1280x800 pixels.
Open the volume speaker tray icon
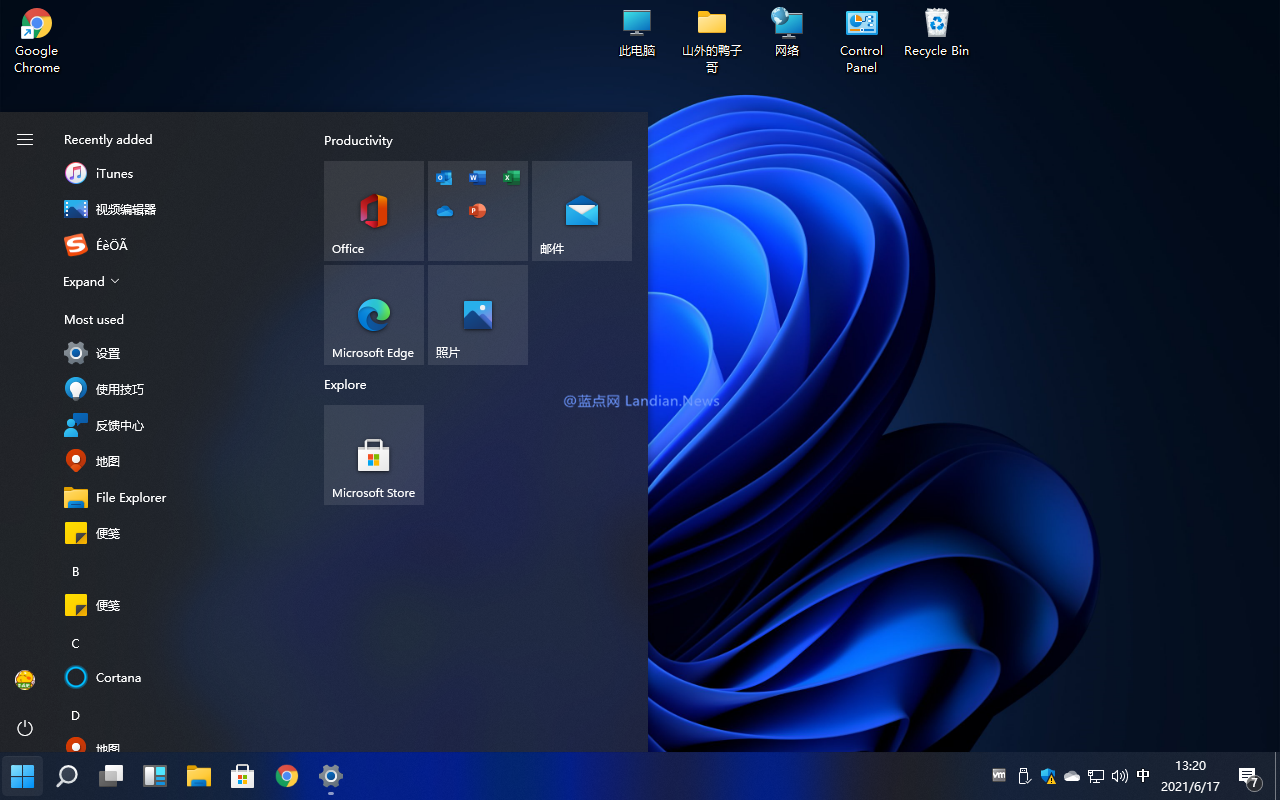click(1120, 776)
